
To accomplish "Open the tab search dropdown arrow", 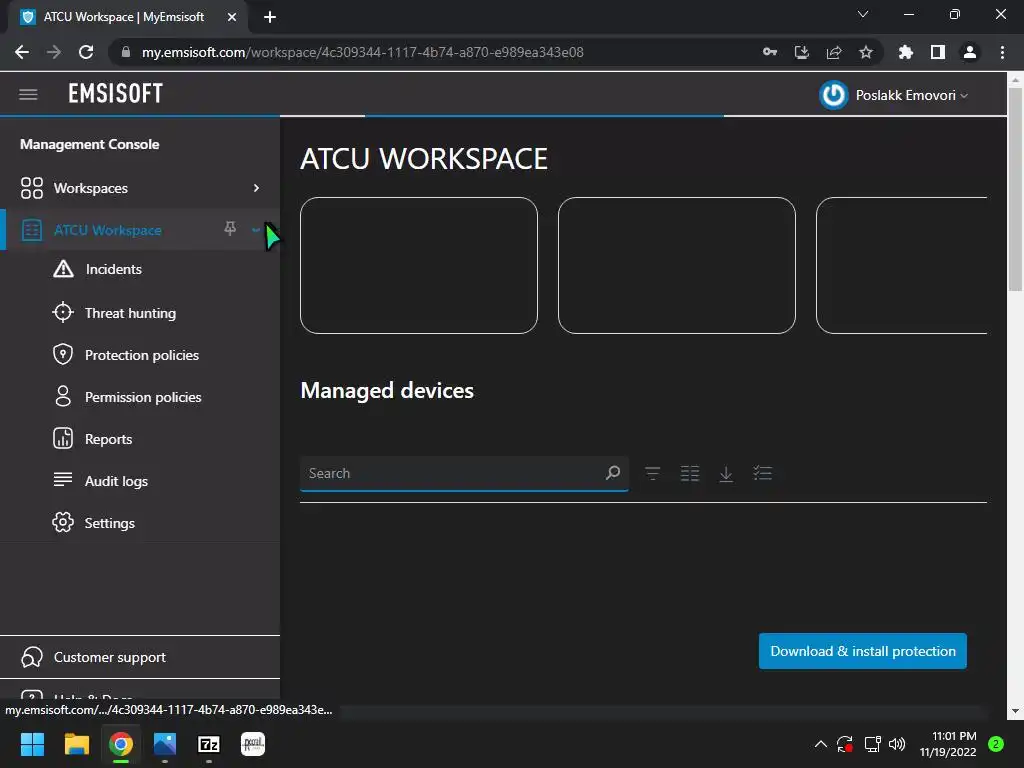I will pos(863,14).
